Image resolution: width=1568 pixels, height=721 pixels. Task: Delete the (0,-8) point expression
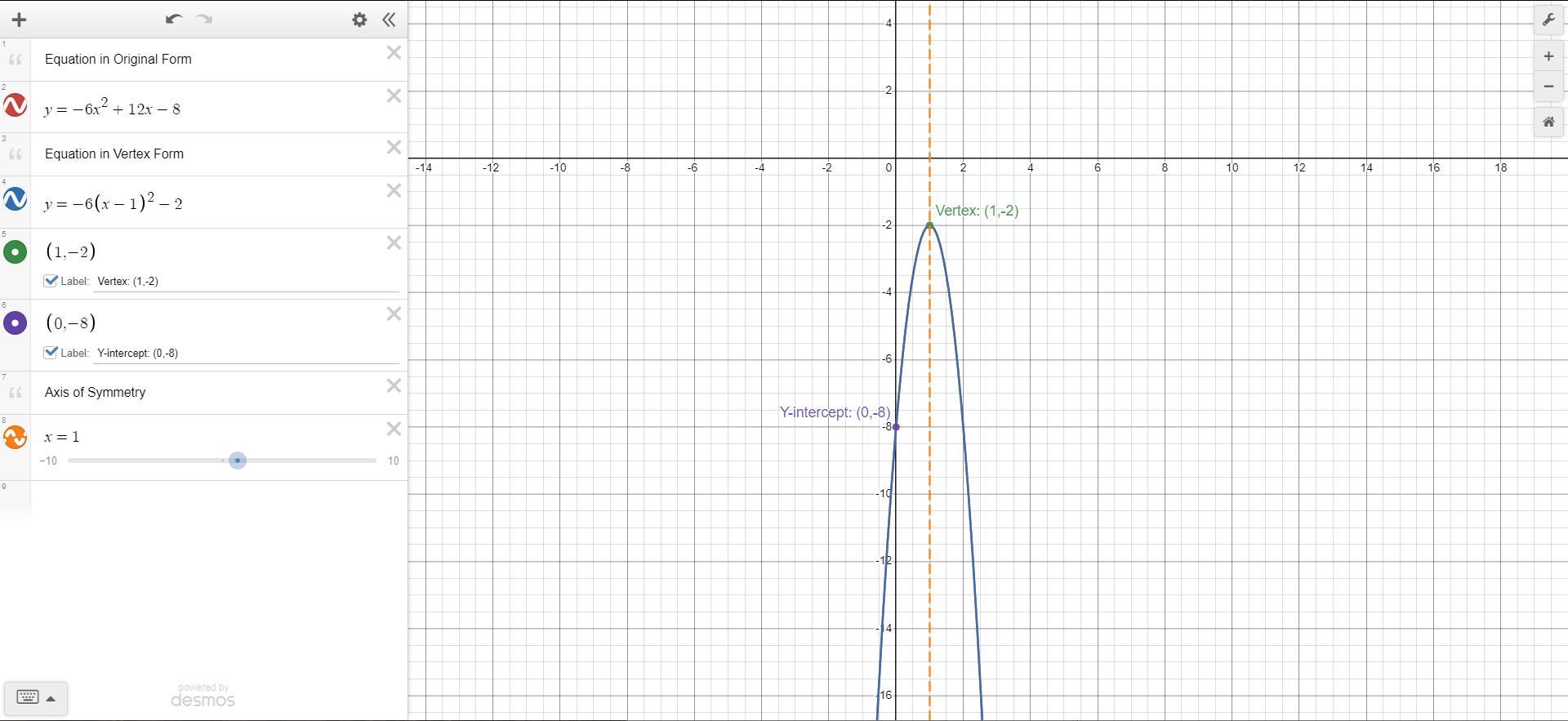(x=394, y=314)
